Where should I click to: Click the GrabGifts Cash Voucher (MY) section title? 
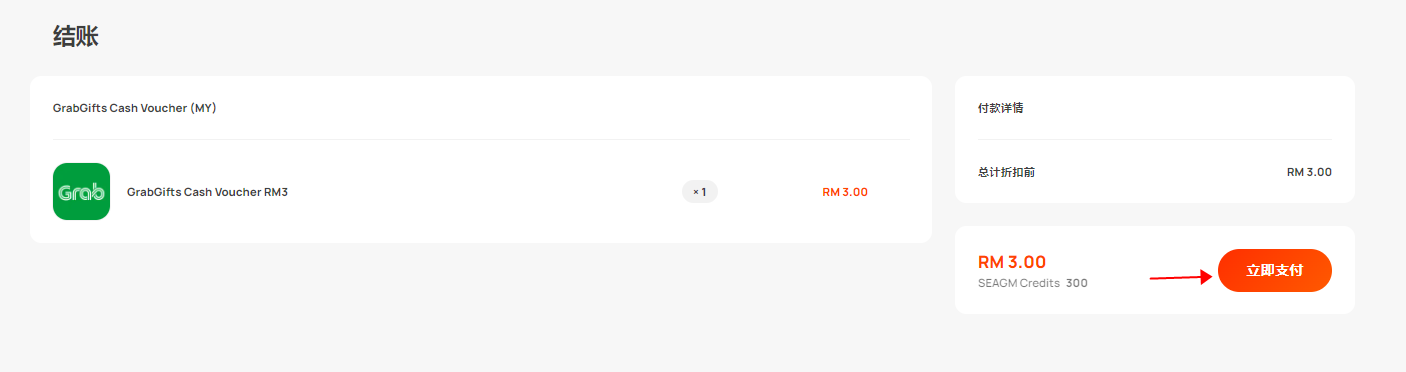[x=135, y=108]
